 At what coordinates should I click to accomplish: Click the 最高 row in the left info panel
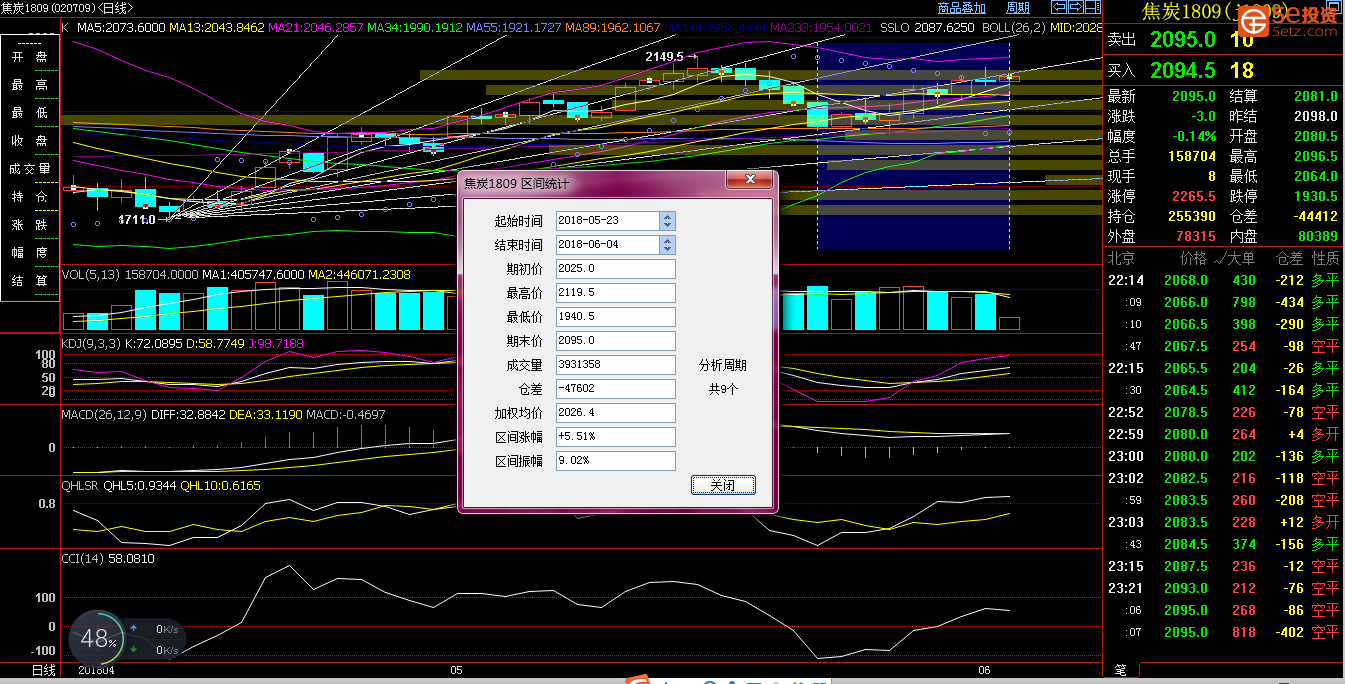[x=30, y=85]
